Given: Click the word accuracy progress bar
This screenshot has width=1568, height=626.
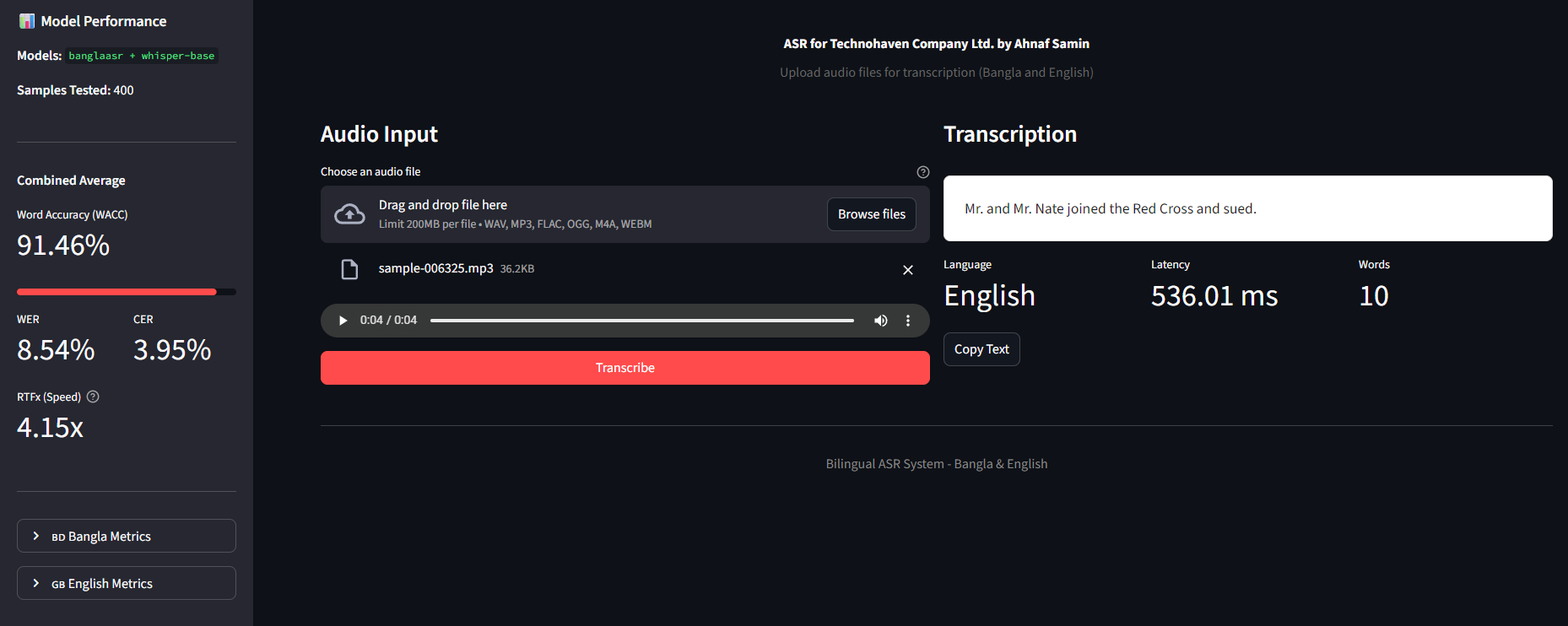Looking at the screenshot, I should coord(127,292).
